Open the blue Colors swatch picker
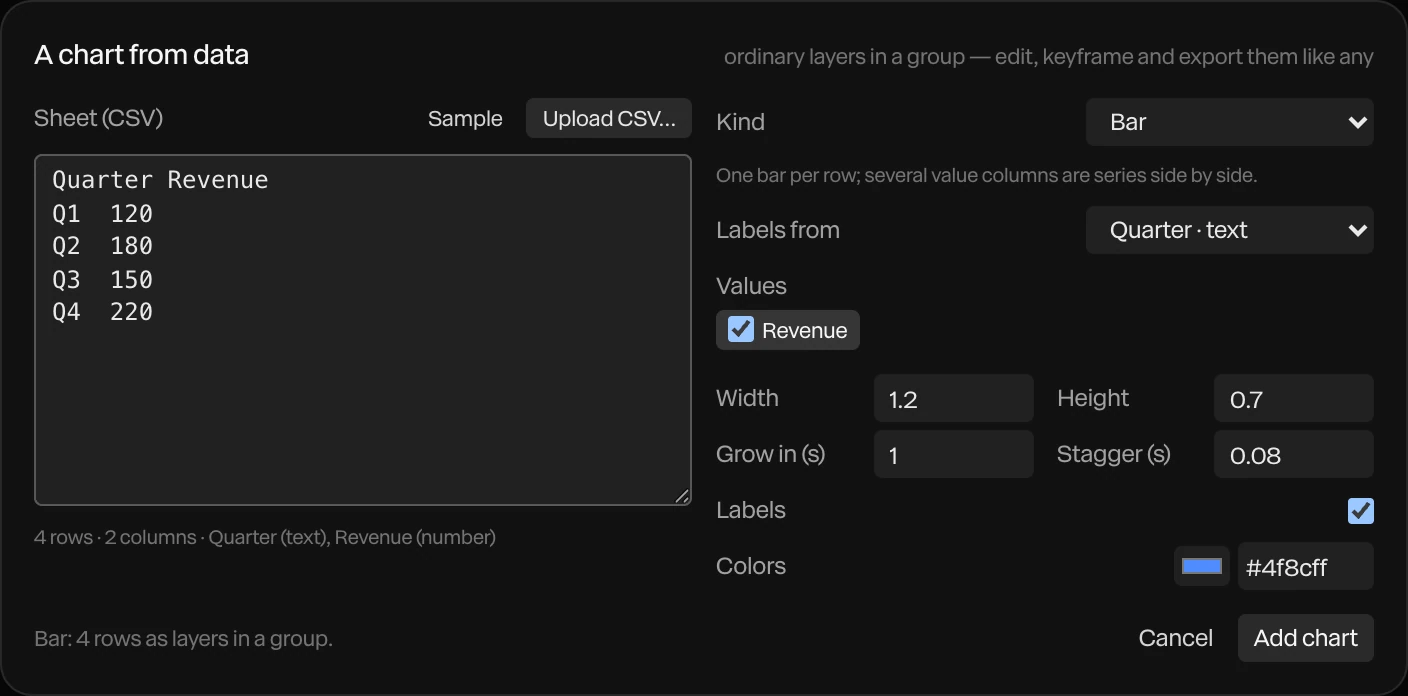The width and height of the screenshot is (1408, 696). coord(1202,567)
